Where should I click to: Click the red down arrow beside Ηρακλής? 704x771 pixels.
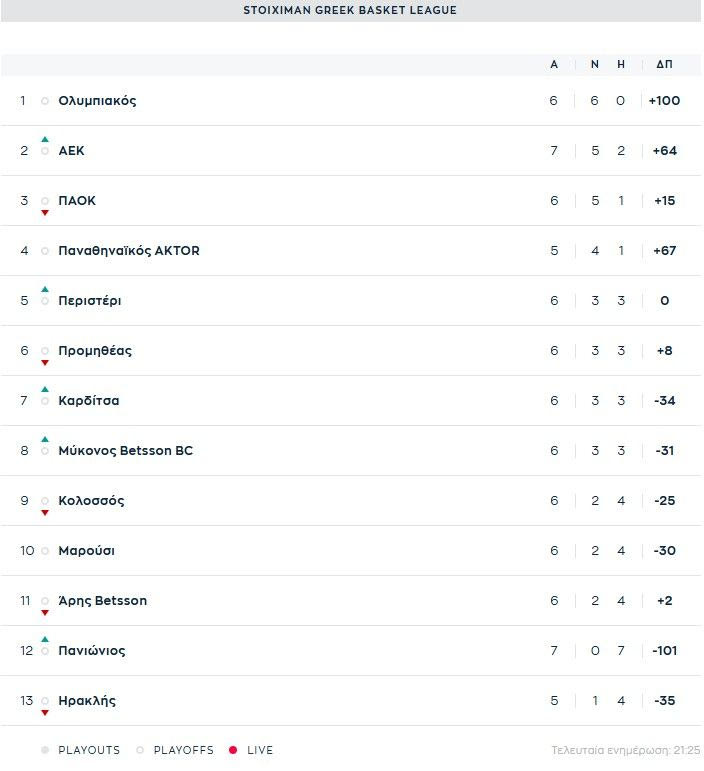[45, 712]
